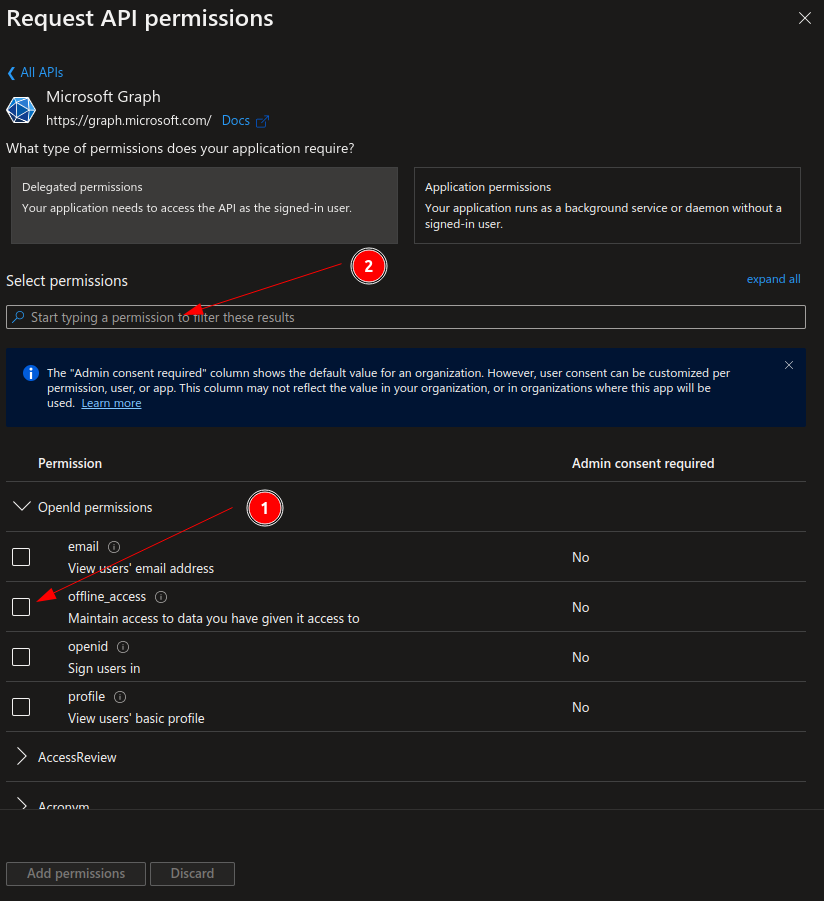Close the Request API permissions panel
The height and width of the screenshot is (901, 824).
(x=805, y=18)
